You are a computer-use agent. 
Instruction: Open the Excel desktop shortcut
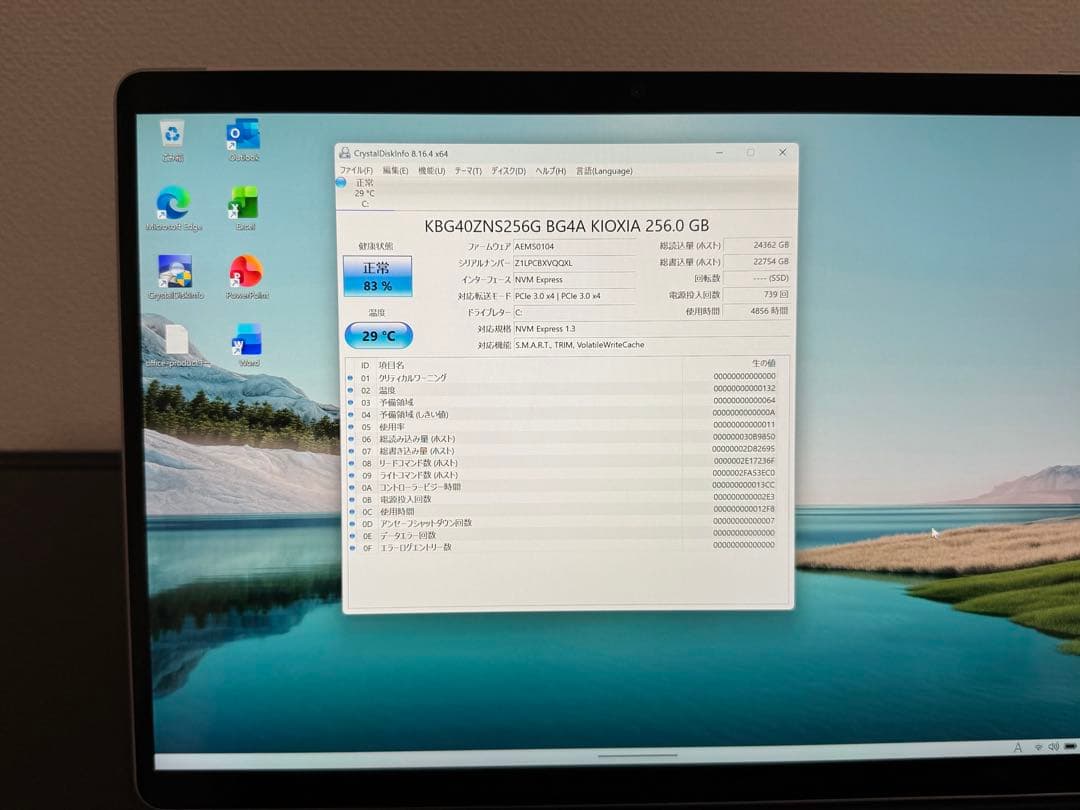tap(244, 209)
